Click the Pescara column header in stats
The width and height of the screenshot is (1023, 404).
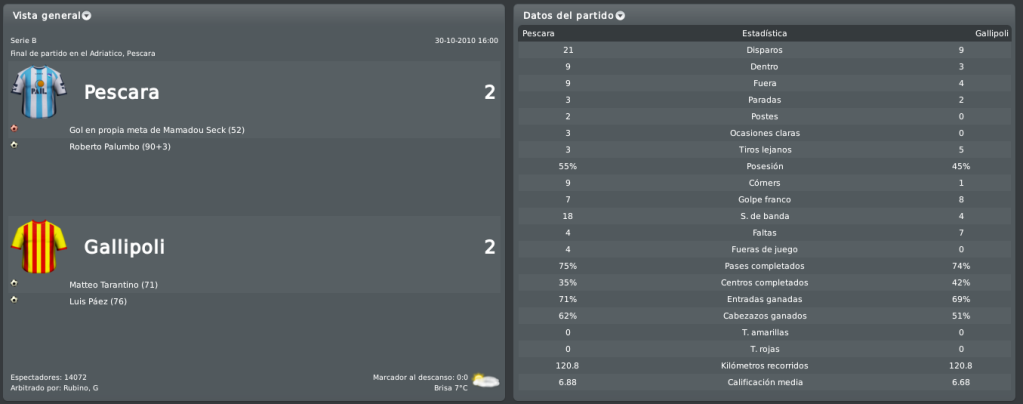pos(539,33)
